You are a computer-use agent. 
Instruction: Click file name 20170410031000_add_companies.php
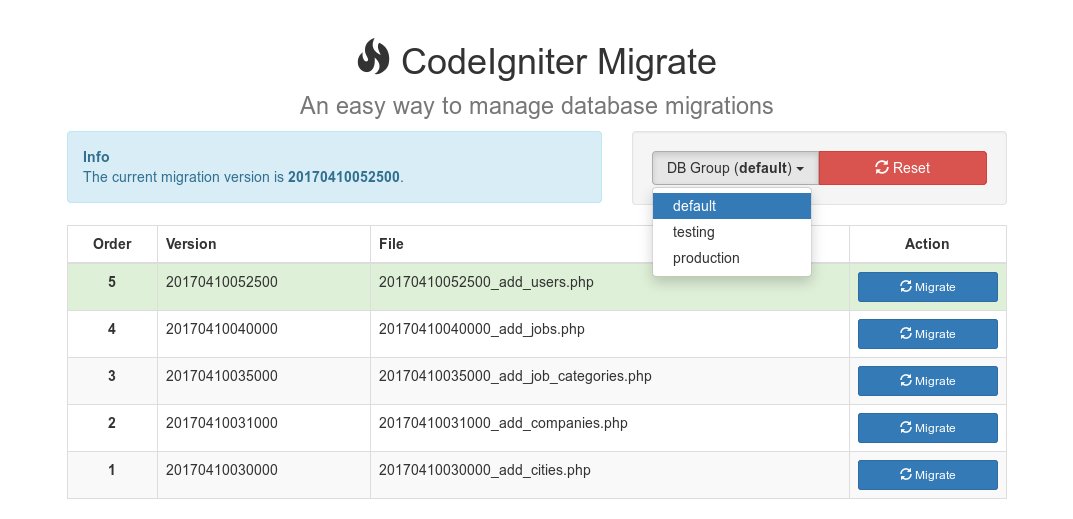point(503,423)
